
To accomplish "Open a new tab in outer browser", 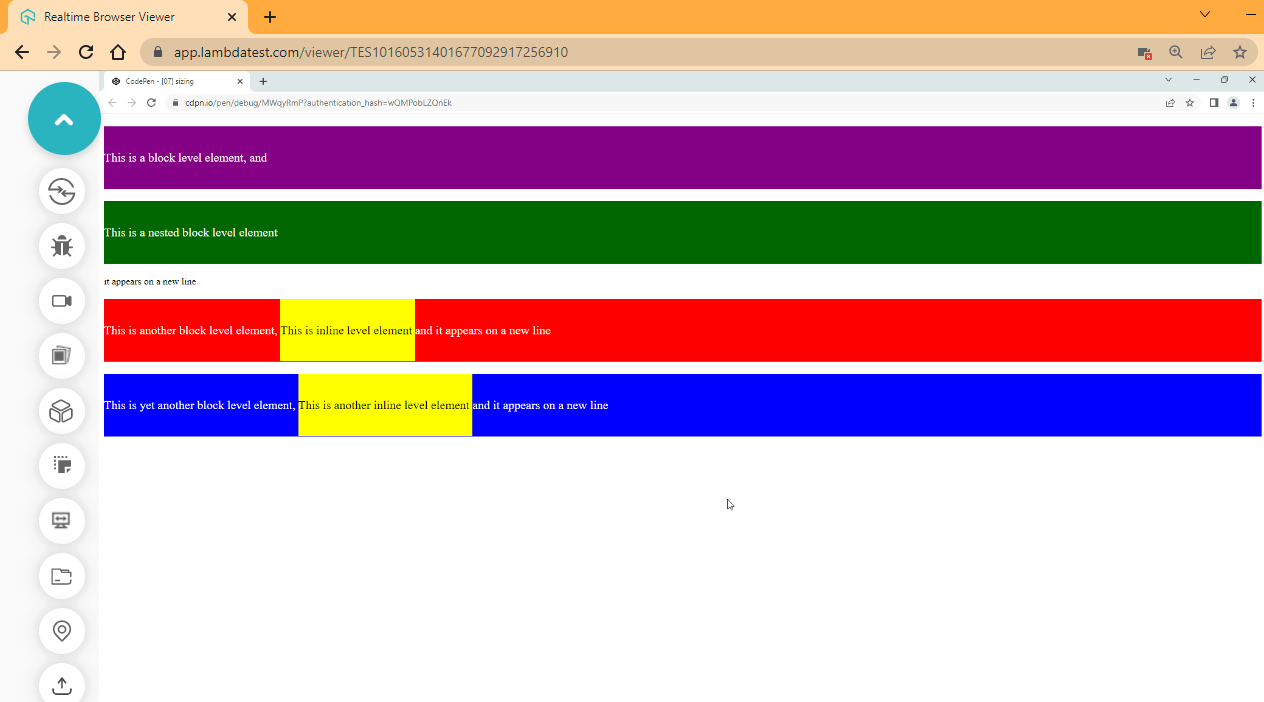I will (270, 17).
